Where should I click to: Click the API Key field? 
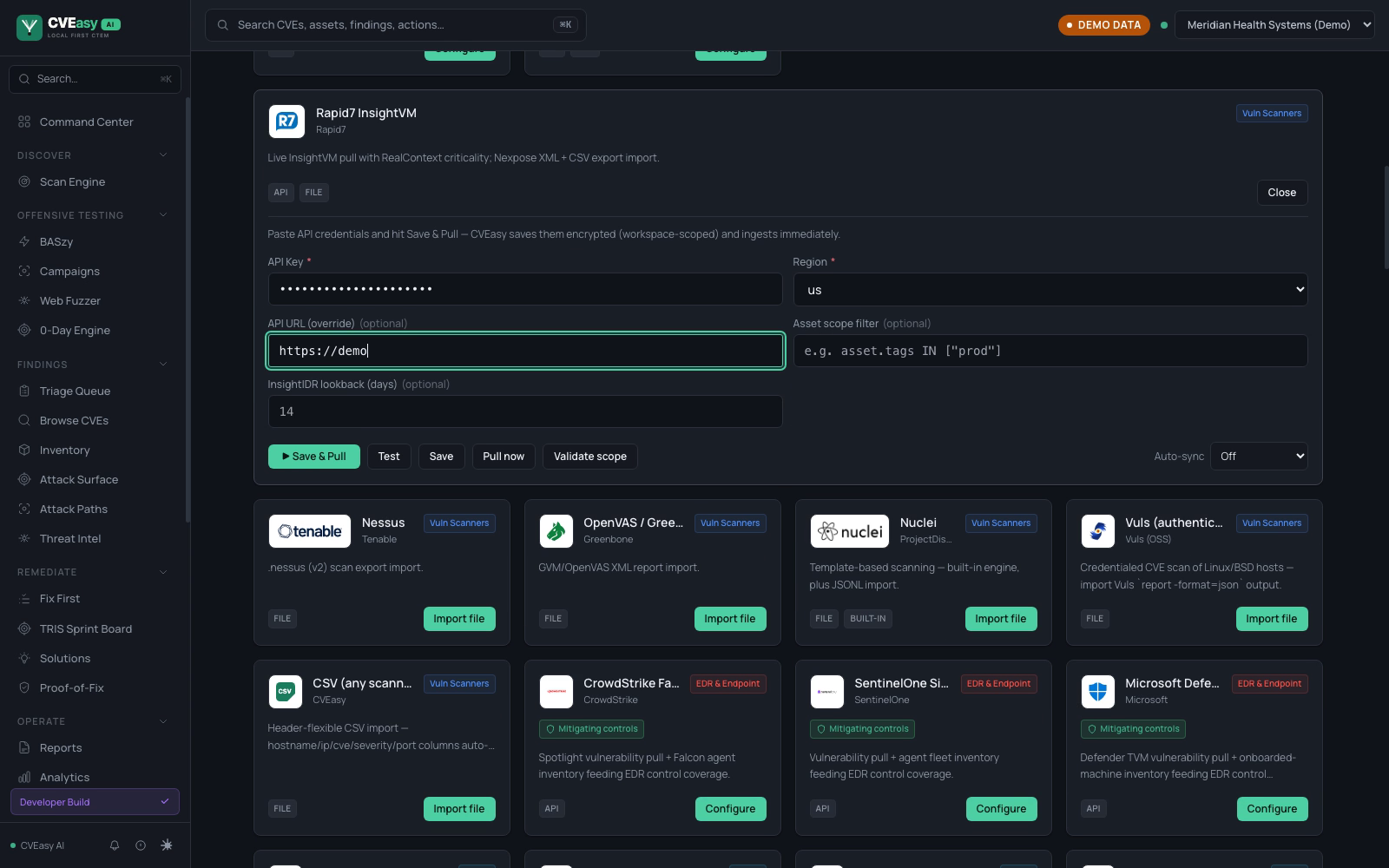pyautogui.click(x=525, y=289)
